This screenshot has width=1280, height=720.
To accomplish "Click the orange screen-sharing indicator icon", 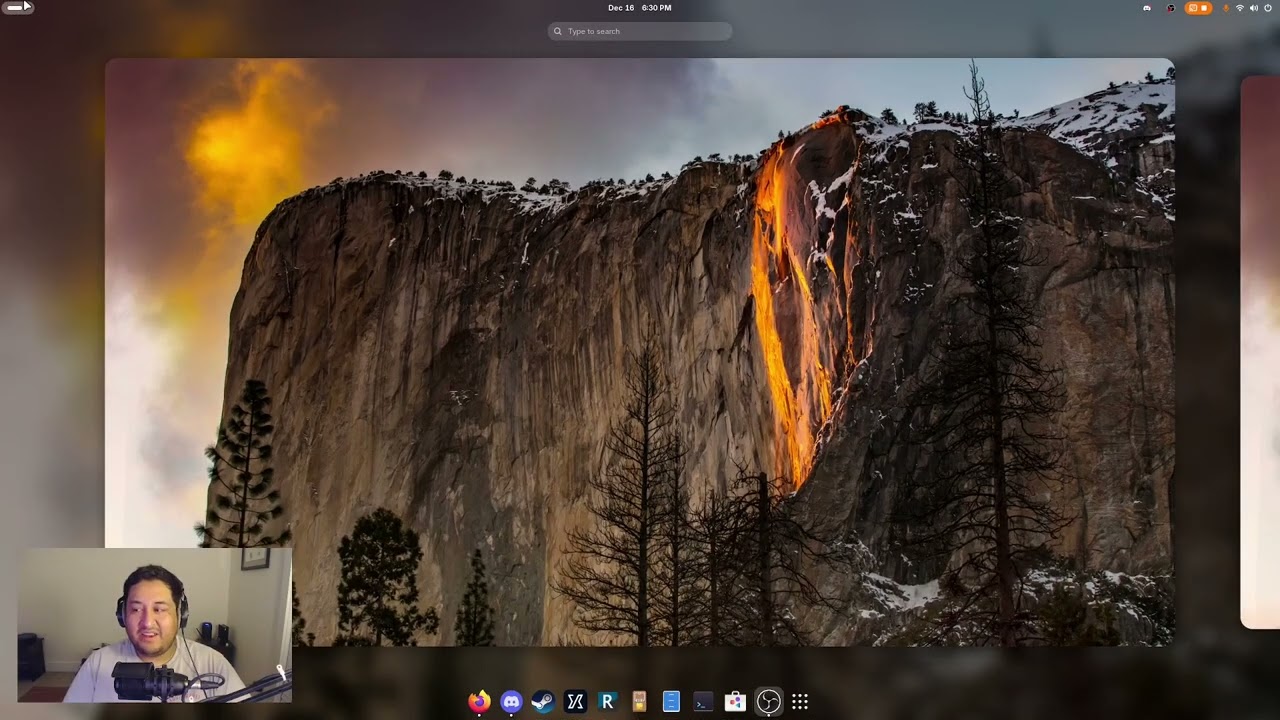I will pos(1193,8).
